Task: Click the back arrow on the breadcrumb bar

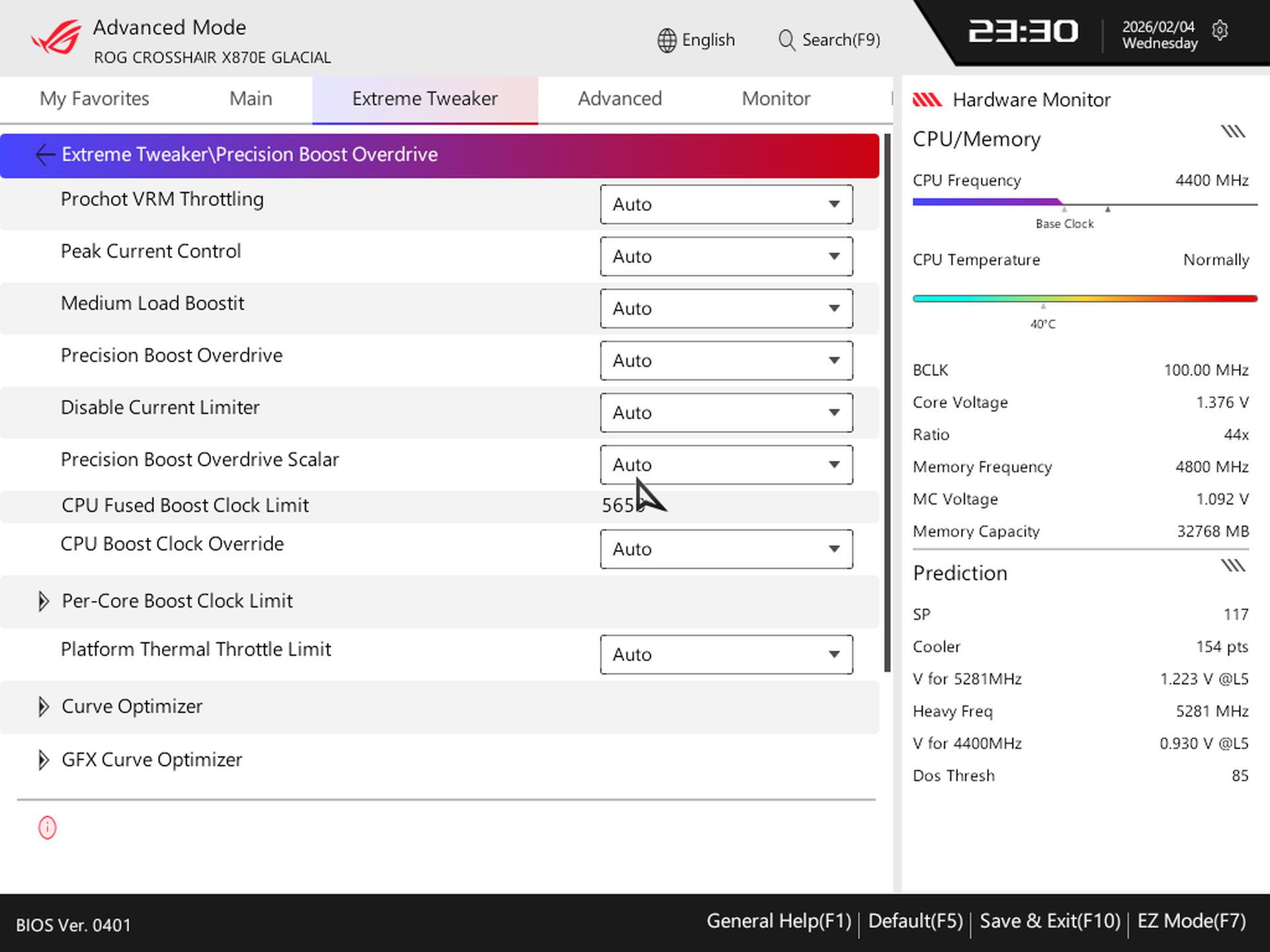Action: coord(44,155)
